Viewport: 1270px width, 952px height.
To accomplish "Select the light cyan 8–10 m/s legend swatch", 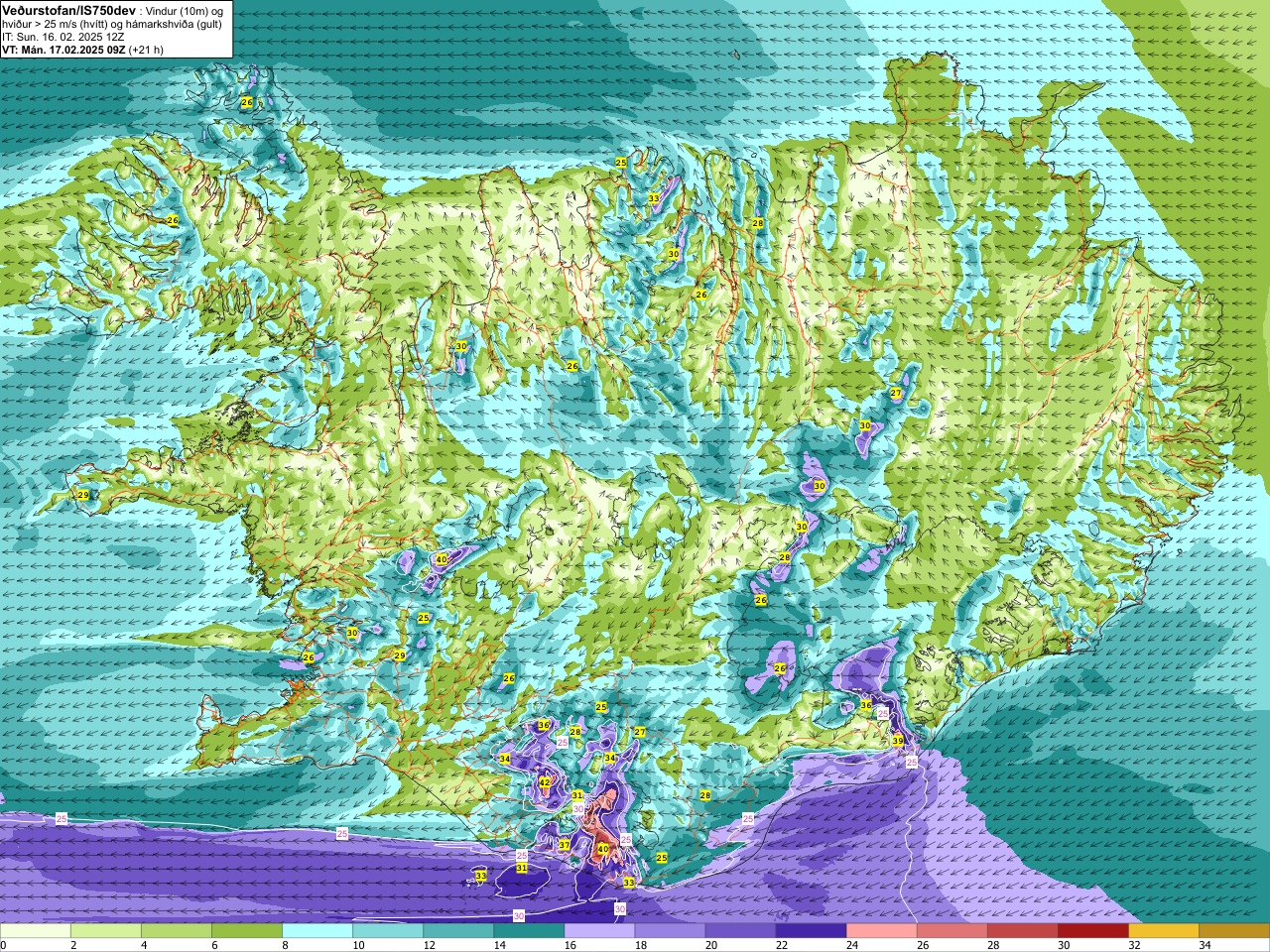I will tap(317, 931).
